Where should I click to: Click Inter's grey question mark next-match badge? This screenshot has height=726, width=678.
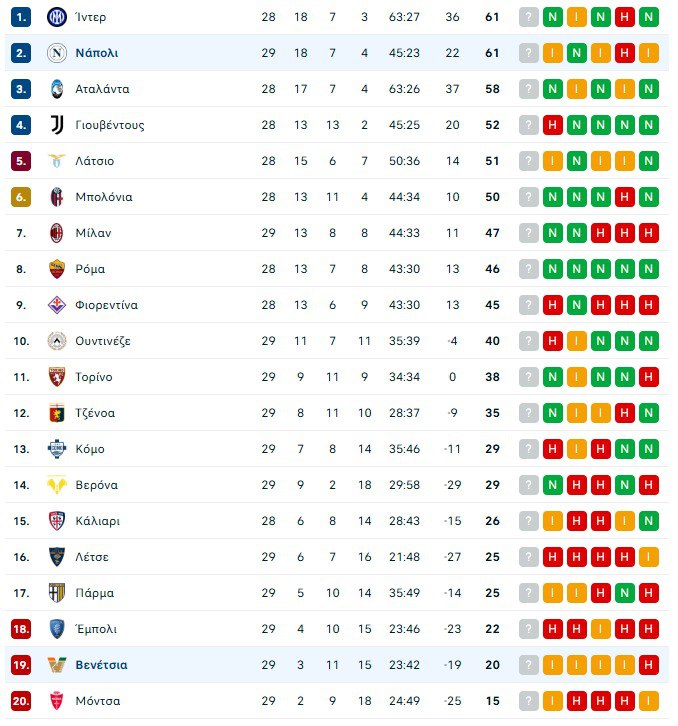[x=529, y=17]
